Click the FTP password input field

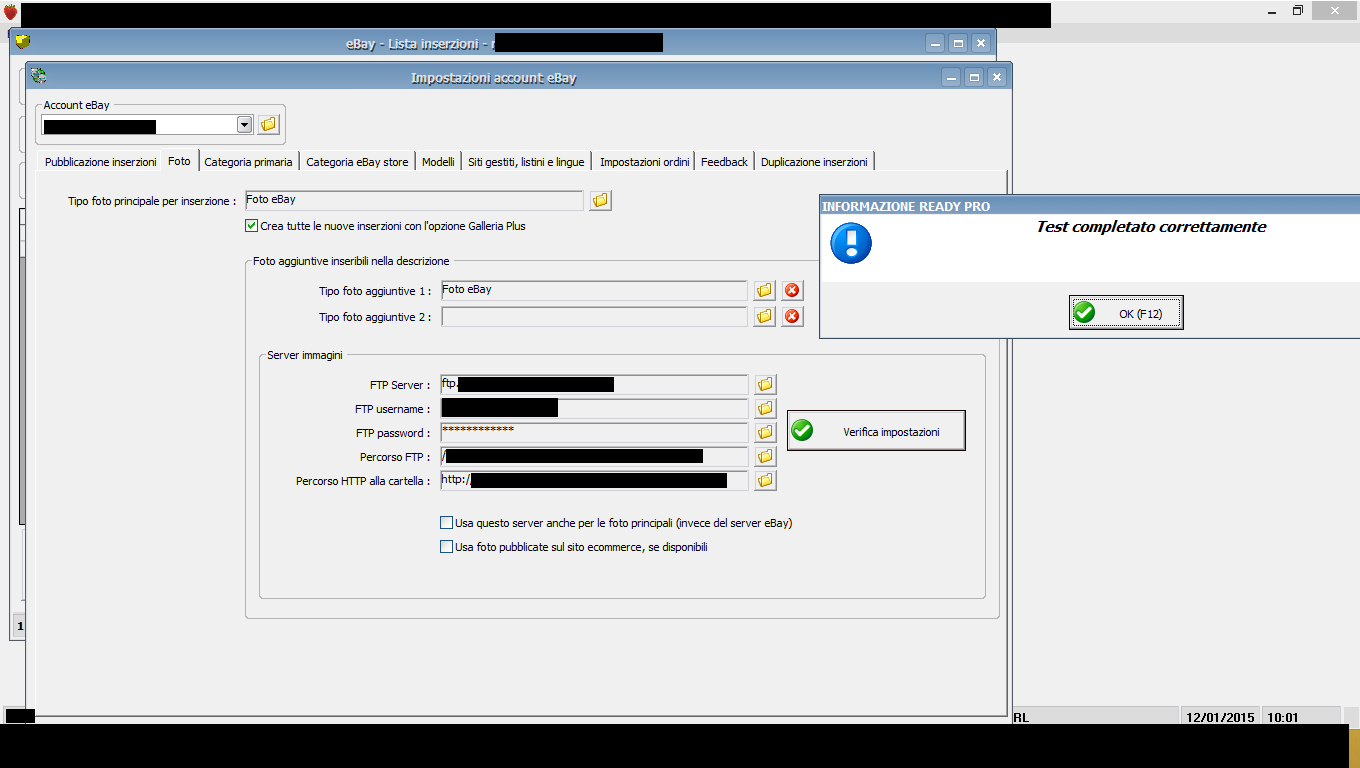(x=594, y=433)
